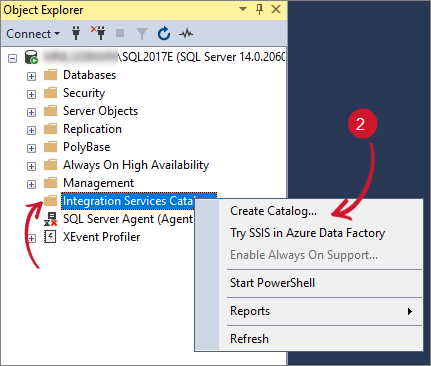The width and height of the screenshot is (431, 366).
Task: Select the Server Objects tree label
Action: pyautogui.click(x=100, y=111)
